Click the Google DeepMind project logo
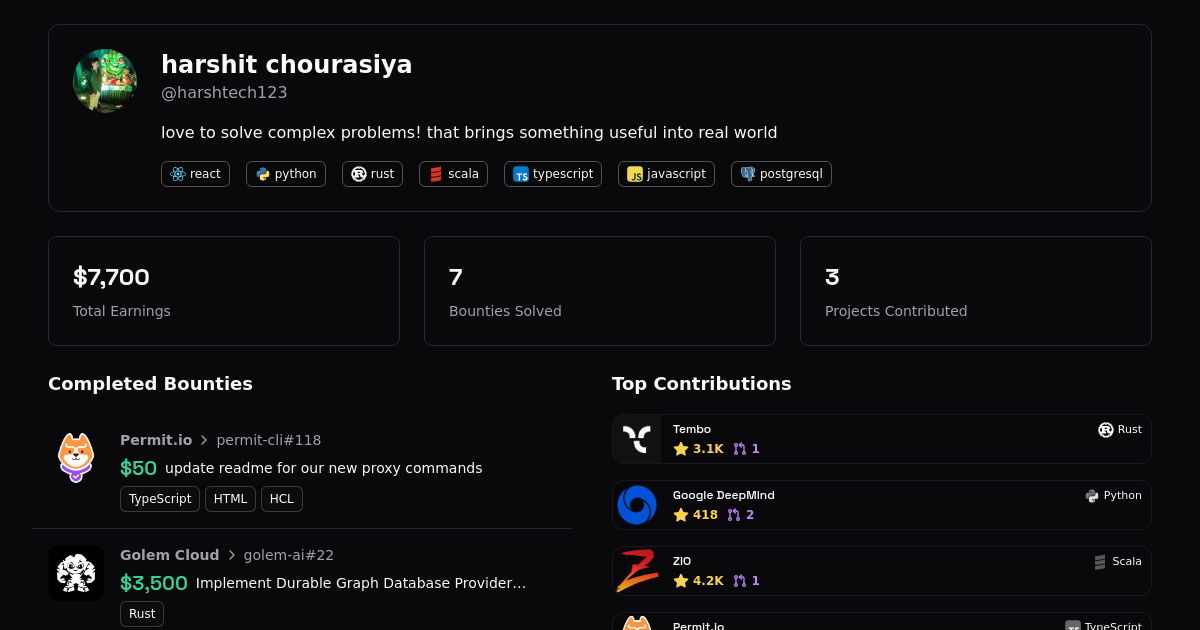The image size is (1200, 630). tap(637, 505)
